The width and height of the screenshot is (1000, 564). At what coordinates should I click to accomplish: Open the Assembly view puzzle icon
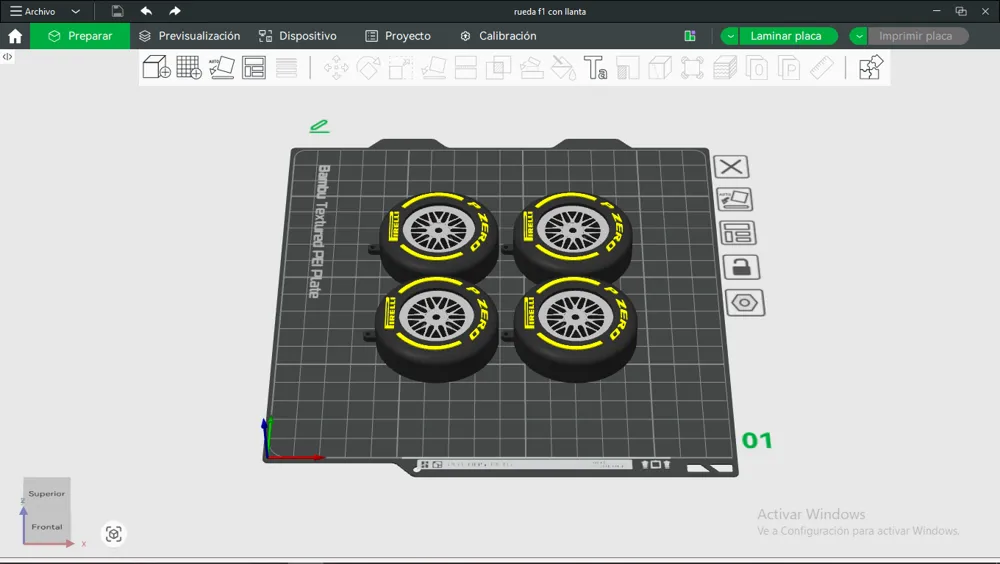871,67
